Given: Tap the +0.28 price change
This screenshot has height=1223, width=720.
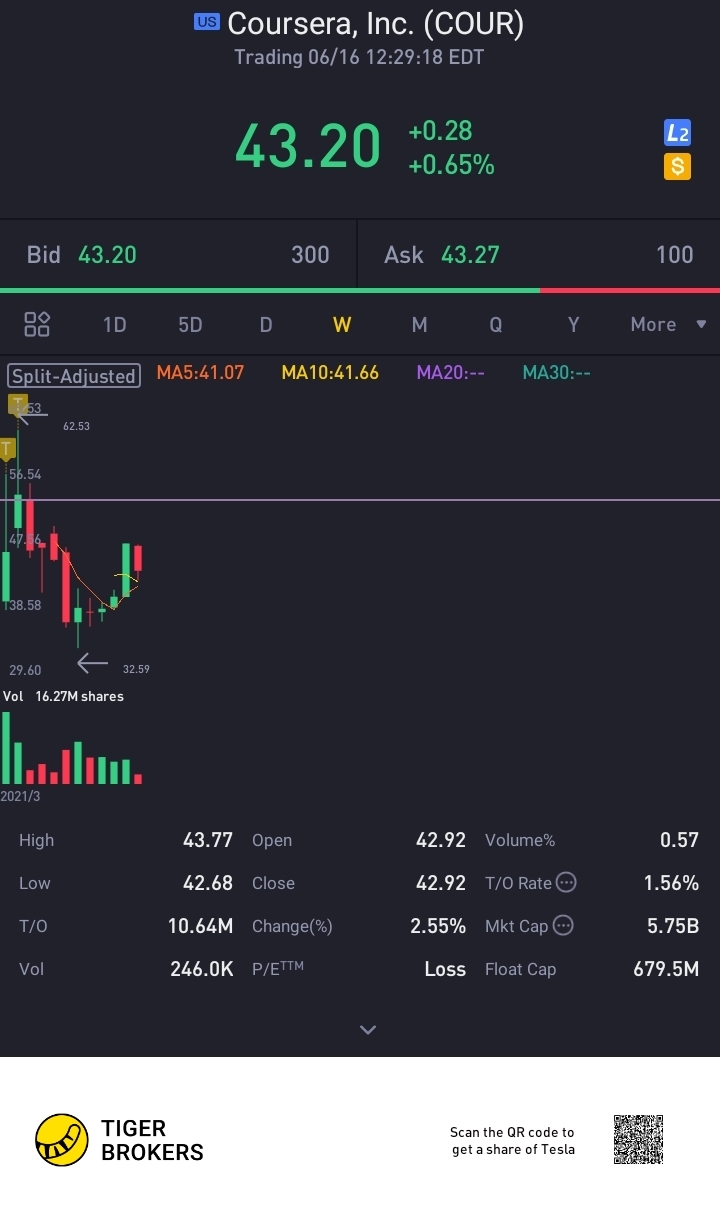Looking at the screenshot, I should [440, 131].
